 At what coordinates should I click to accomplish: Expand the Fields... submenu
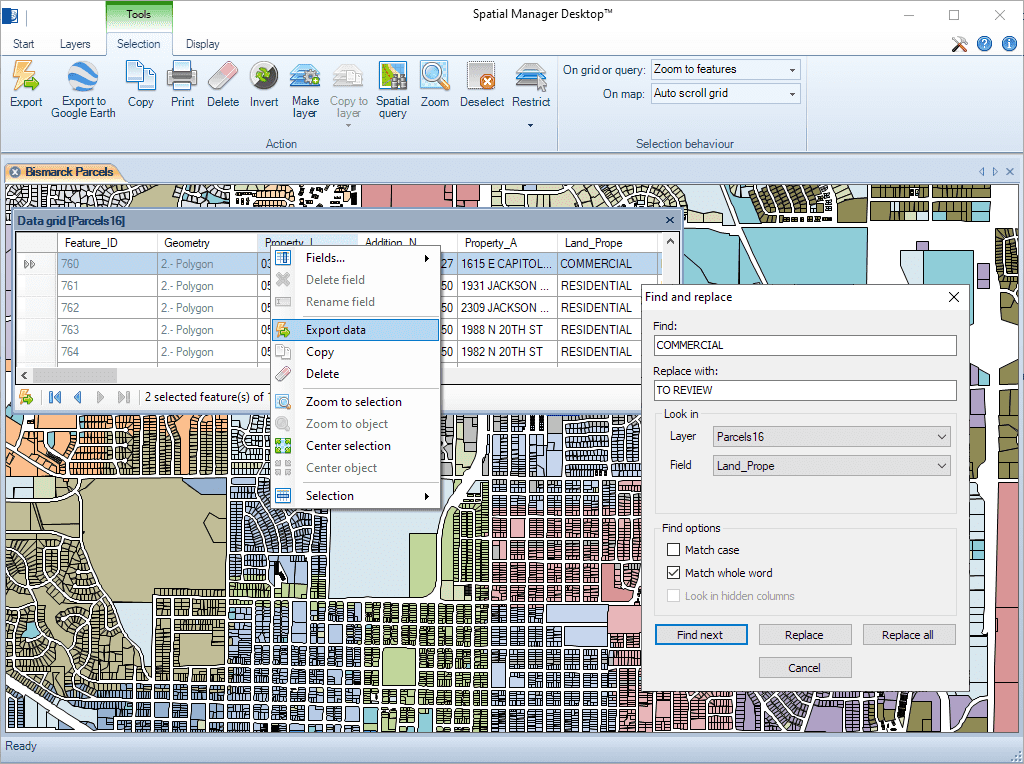point(355,258)
